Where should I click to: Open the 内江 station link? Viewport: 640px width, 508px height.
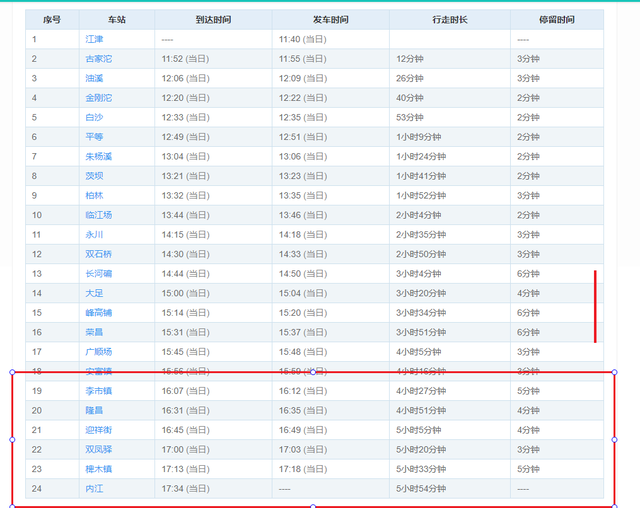tap(94, 489)
